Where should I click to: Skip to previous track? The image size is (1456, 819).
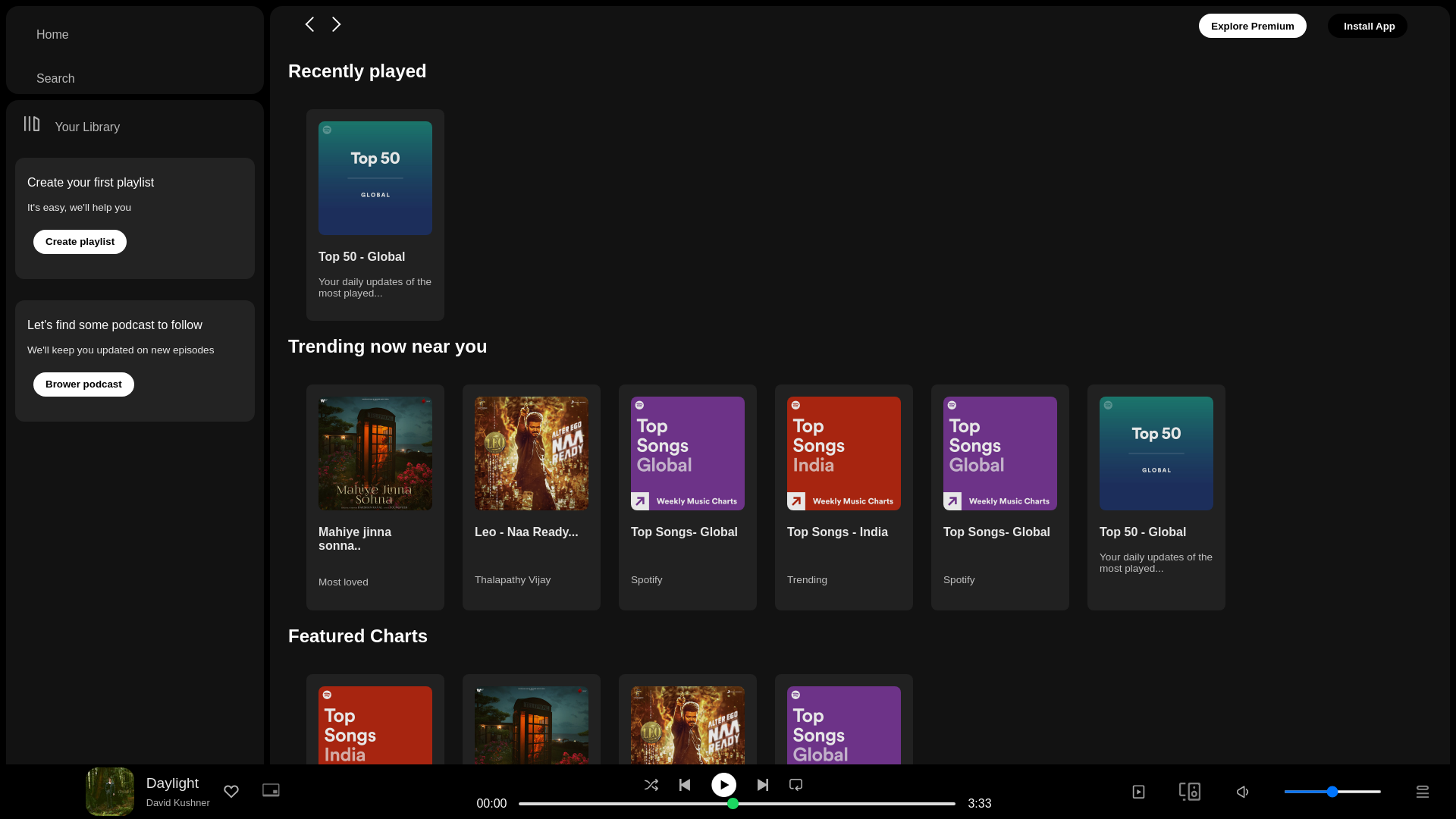[685, 785]
